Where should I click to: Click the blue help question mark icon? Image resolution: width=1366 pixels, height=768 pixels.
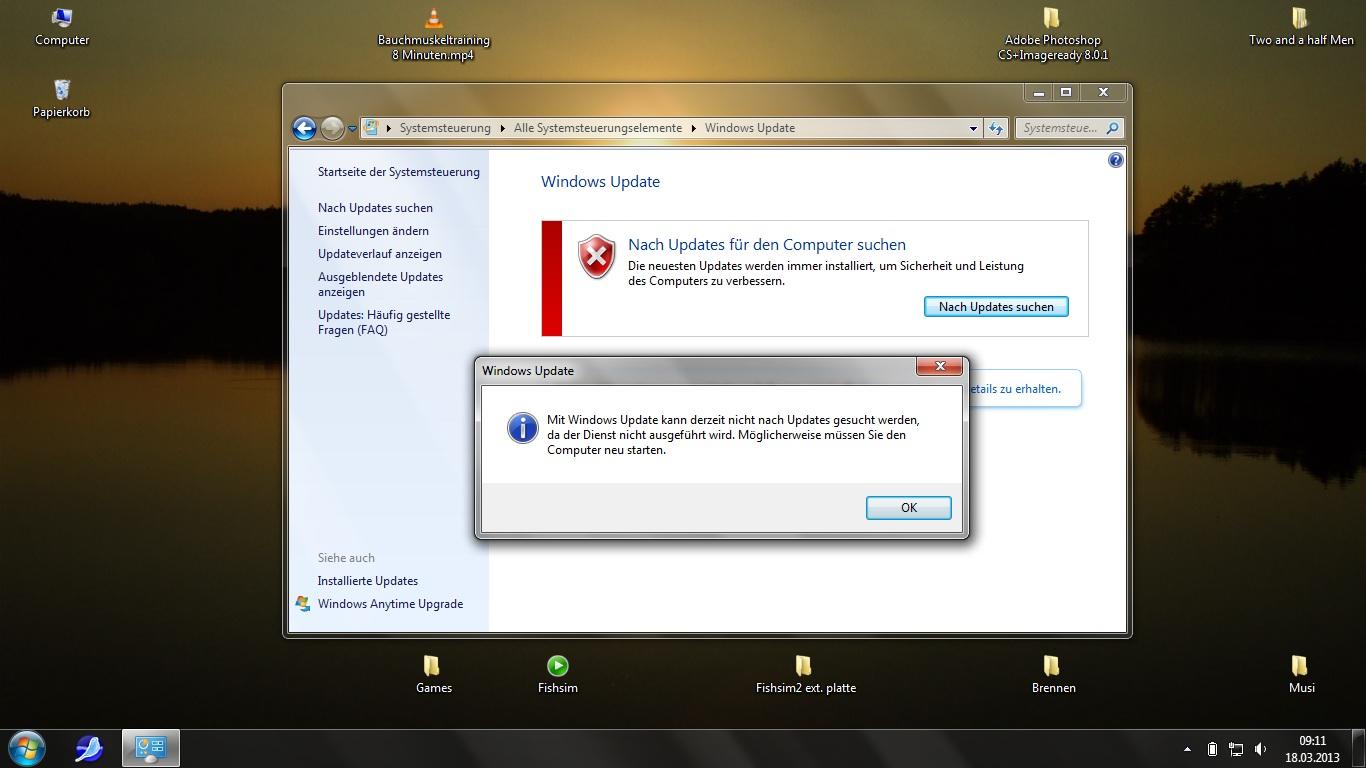tap(1116, 160)
